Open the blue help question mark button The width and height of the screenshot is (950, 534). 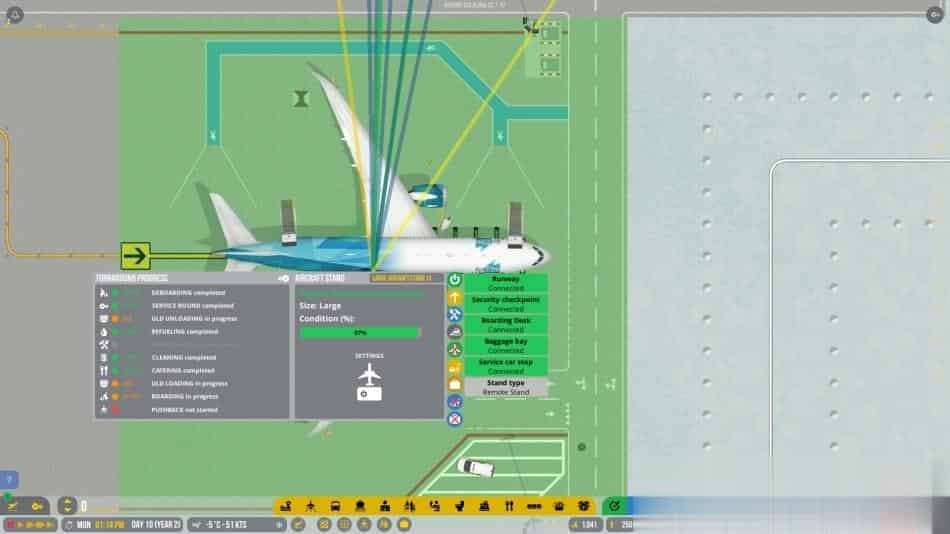pyautogui.click(x=9, y=480)
